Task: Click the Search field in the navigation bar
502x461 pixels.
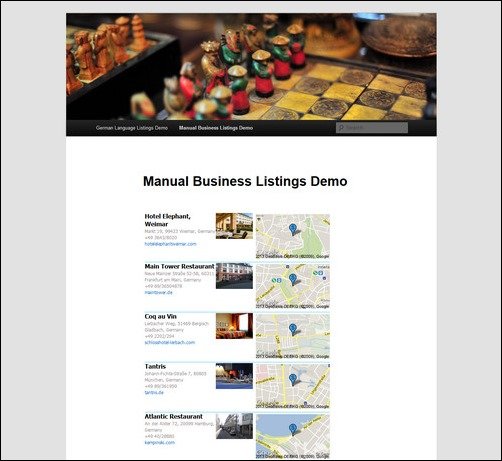Action: tap(372, 128)
